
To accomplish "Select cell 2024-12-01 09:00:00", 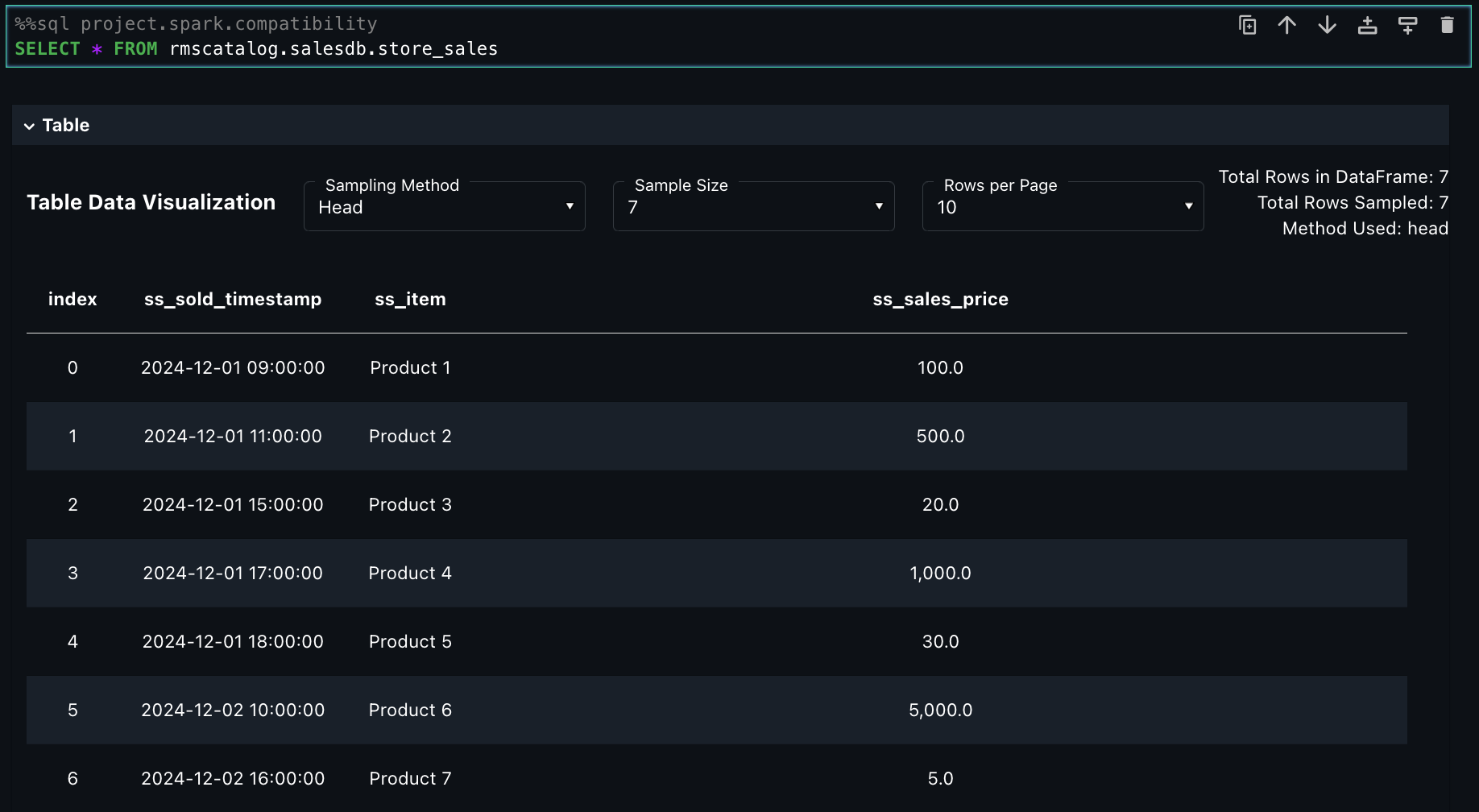I will click(233, 367).
